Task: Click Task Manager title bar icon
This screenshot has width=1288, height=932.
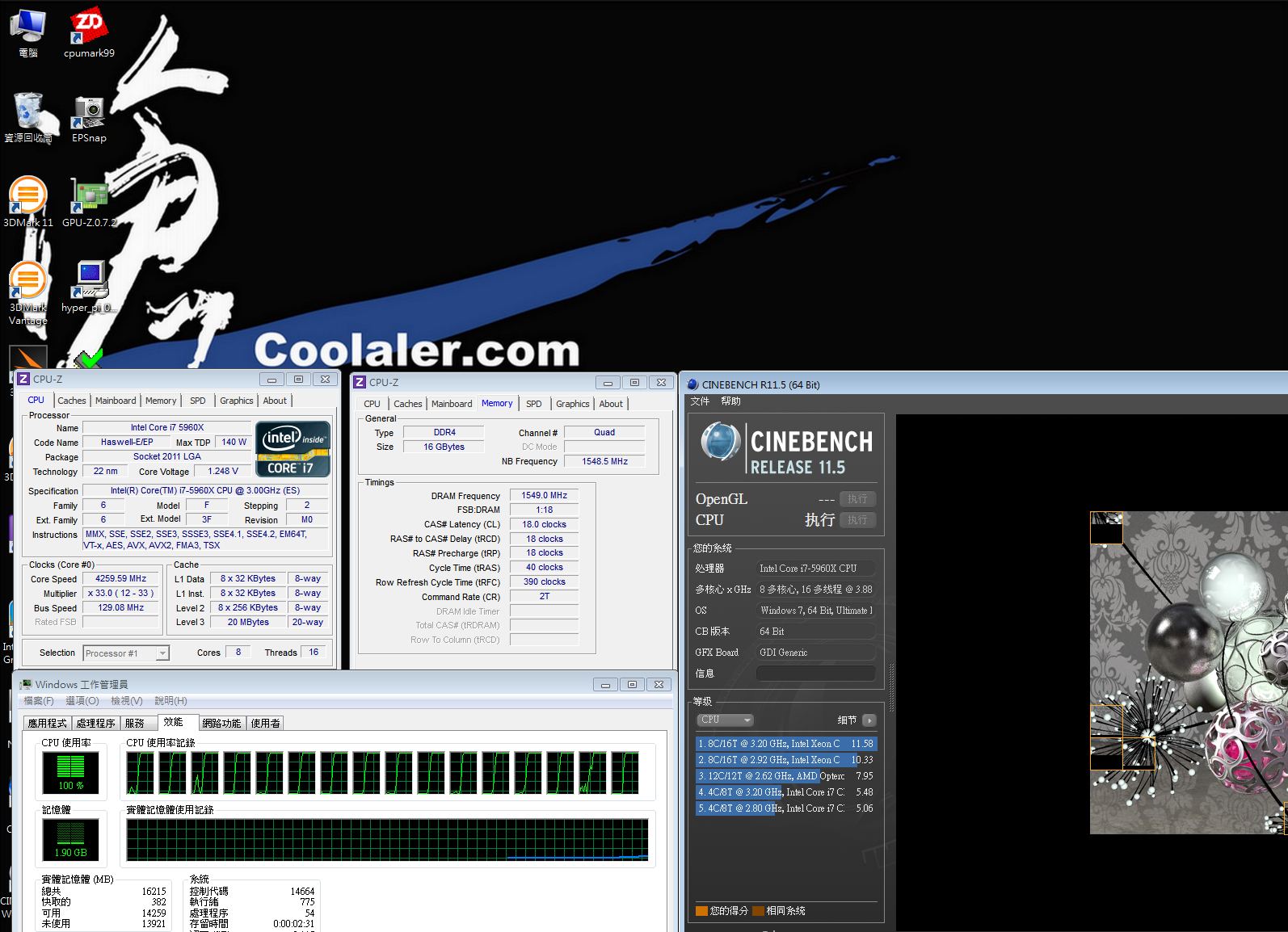Action: [26, 685]
